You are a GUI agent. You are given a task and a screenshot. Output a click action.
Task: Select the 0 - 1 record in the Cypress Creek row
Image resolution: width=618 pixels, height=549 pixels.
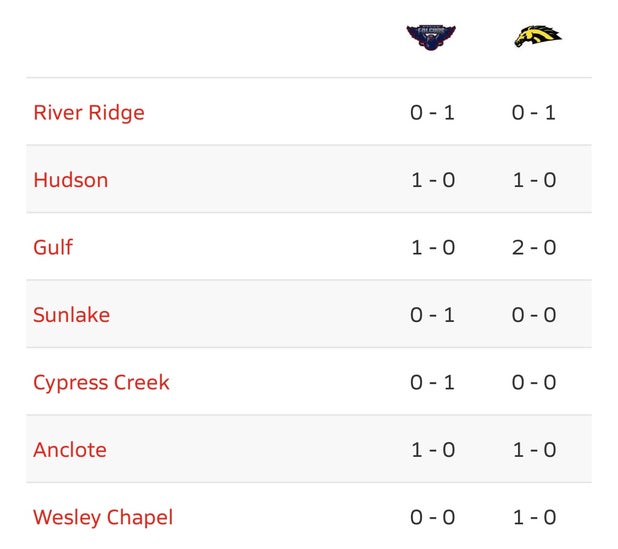[432, 382]
